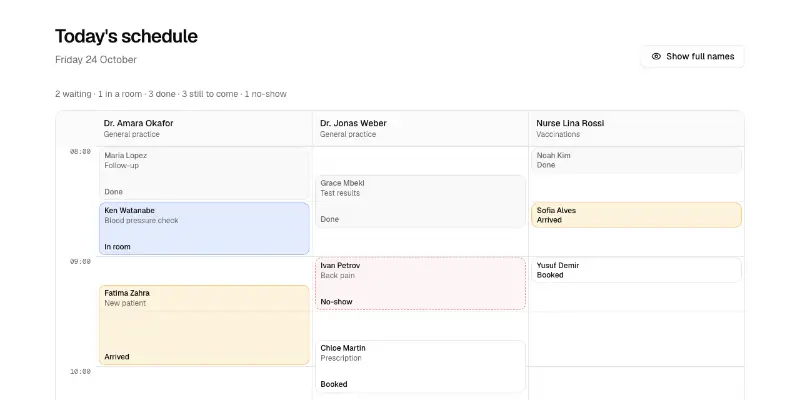This screenshot has width=800, height=400.
Task: Select Fatima Zahra new patient appointment
Action: (204, 325)
